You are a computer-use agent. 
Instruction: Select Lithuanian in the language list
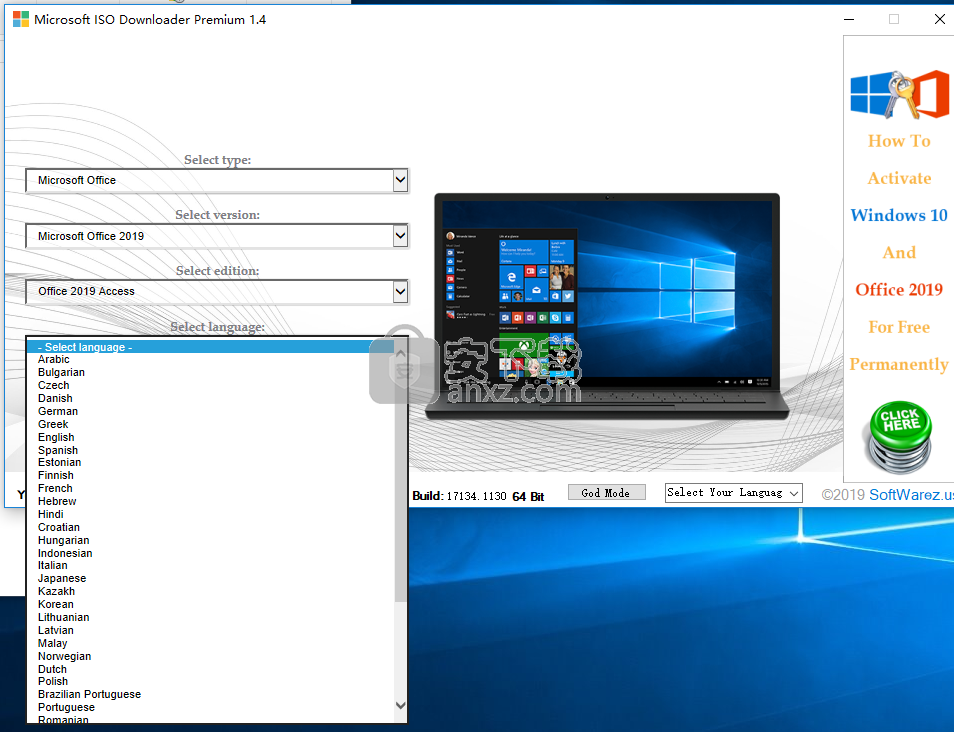[x=64, y=617]
